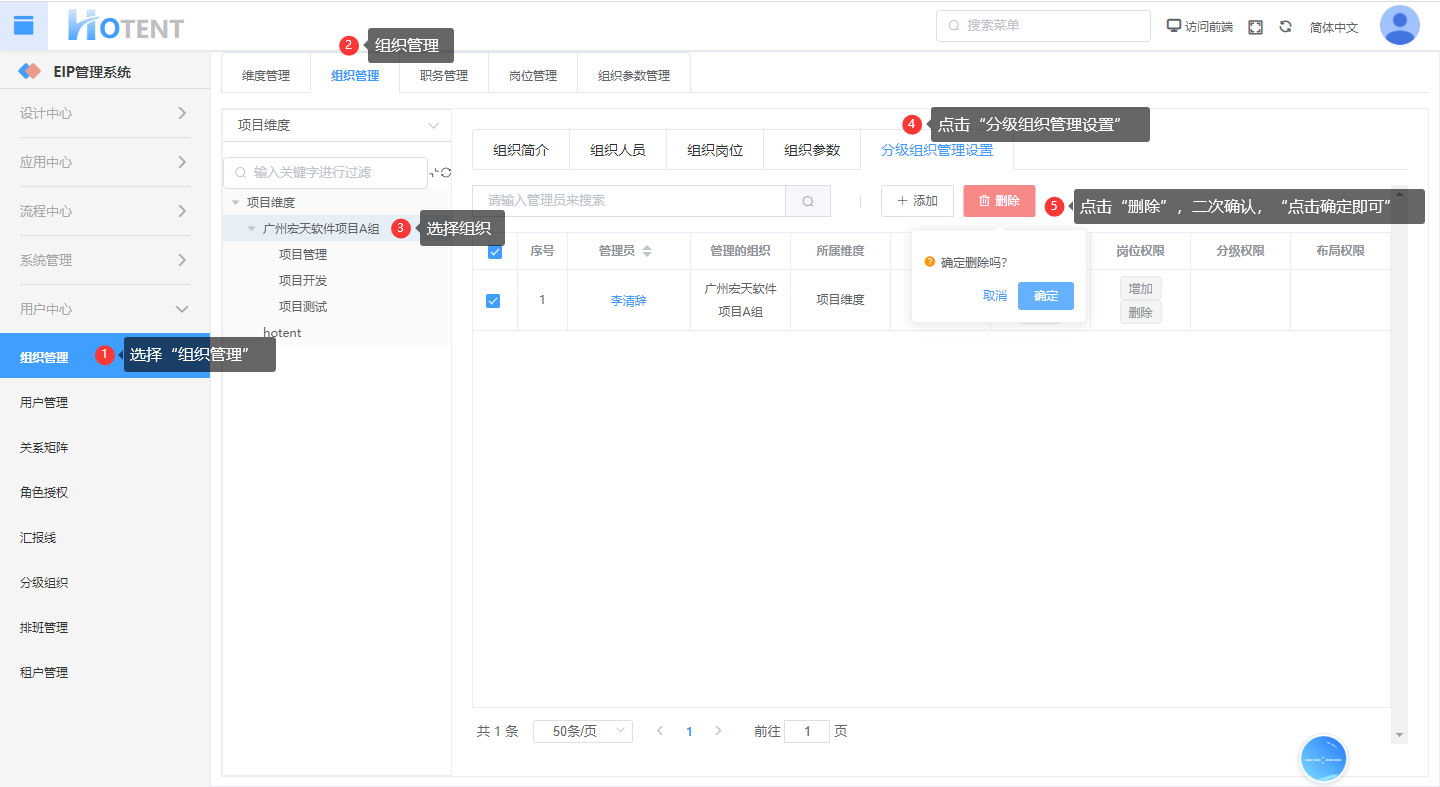
Task: Open the 组织人员 tab
Action: (x=617, y=150)
